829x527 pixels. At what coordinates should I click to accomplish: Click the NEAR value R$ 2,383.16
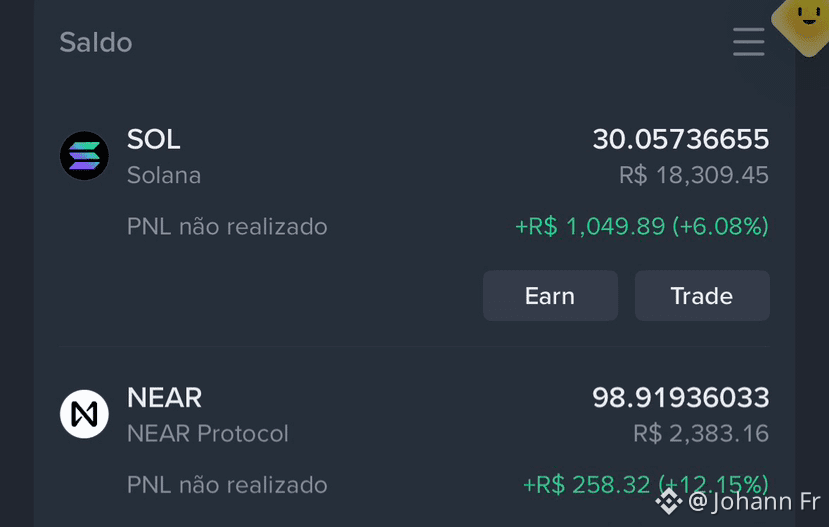tap(701, 433)
